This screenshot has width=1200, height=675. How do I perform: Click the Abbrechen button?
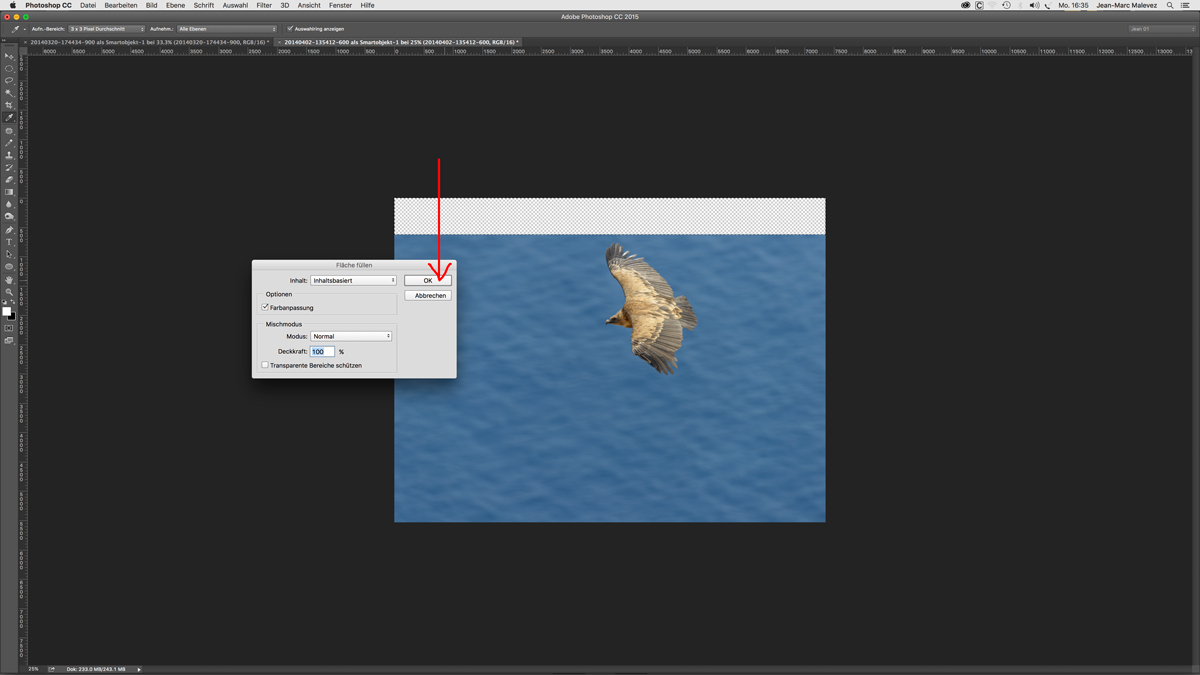pos(428,296)
